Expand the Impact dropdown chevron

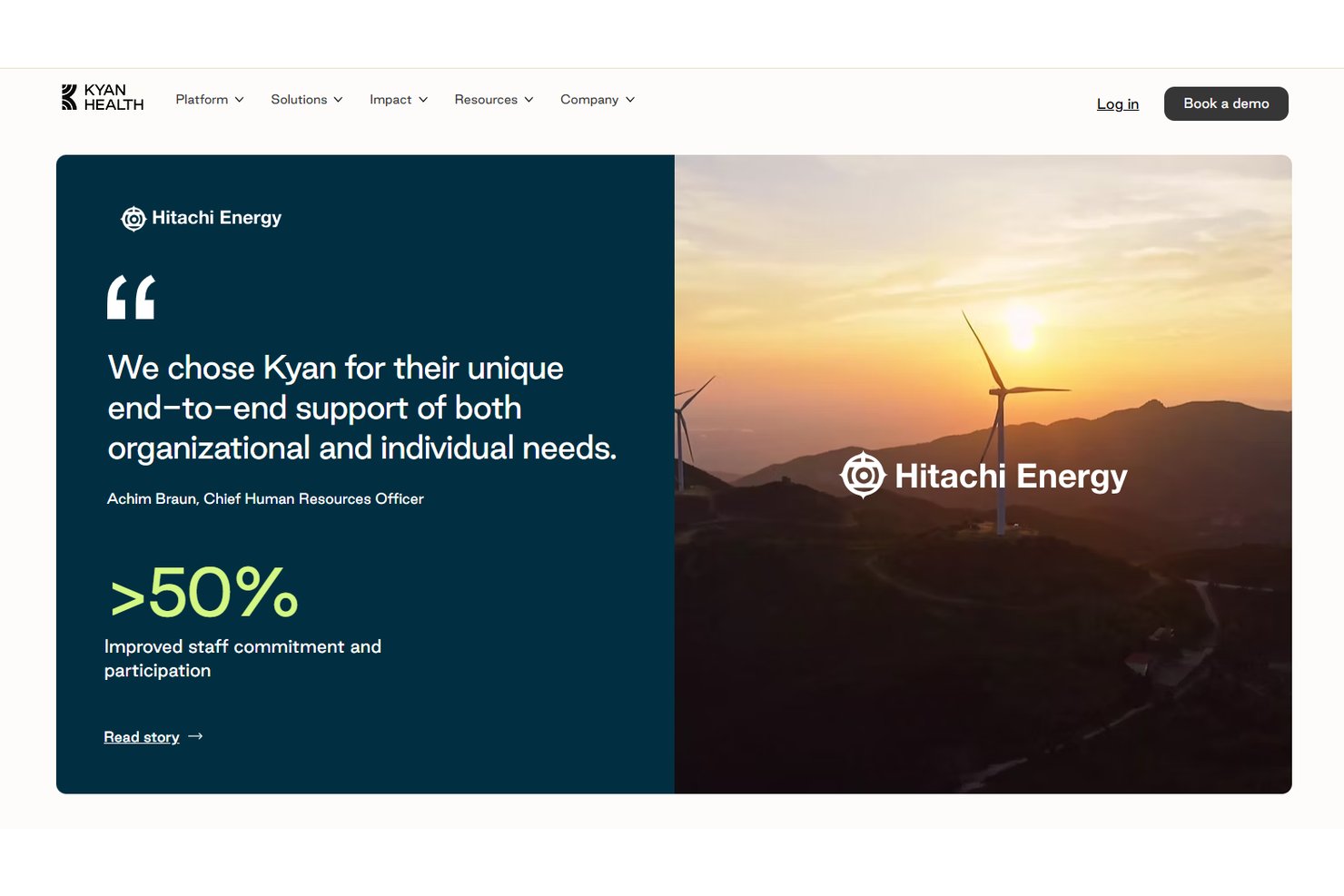tap(423, 100)
